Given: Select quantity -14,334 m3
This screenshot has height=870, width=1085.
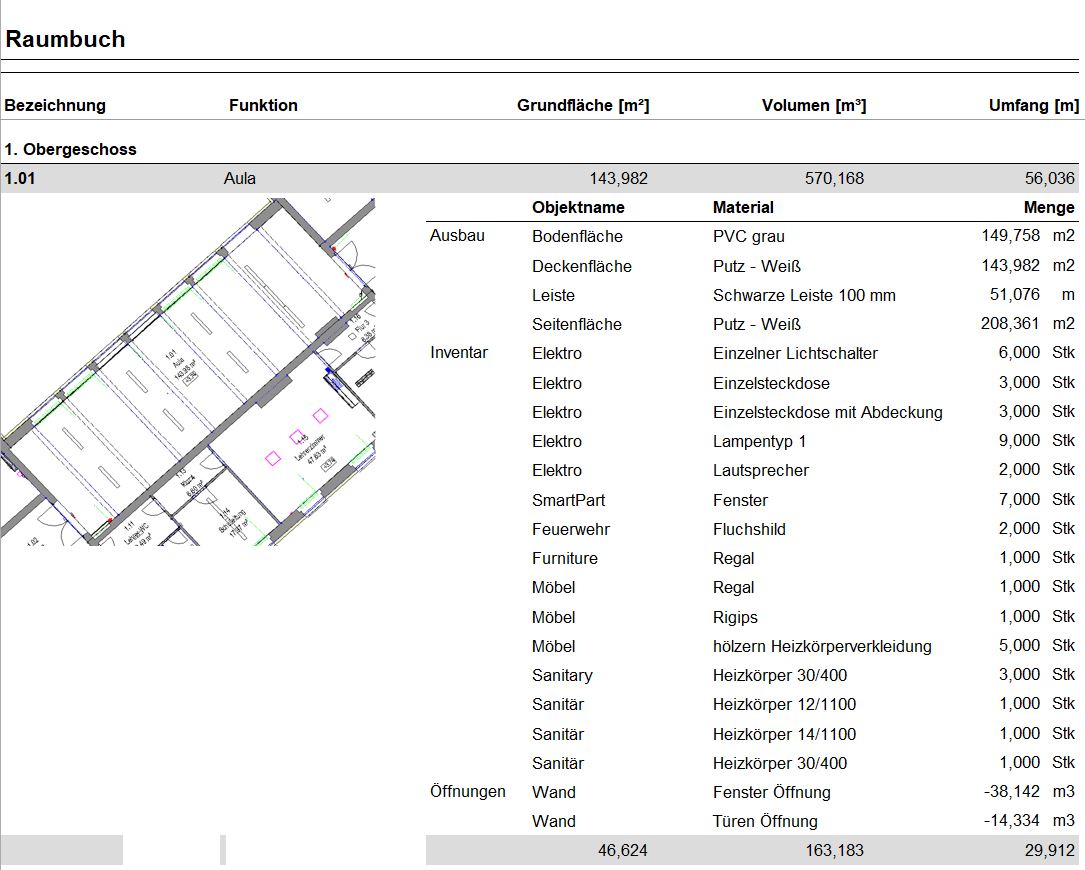Looking at the screenshot, I should pos(1029,820).
